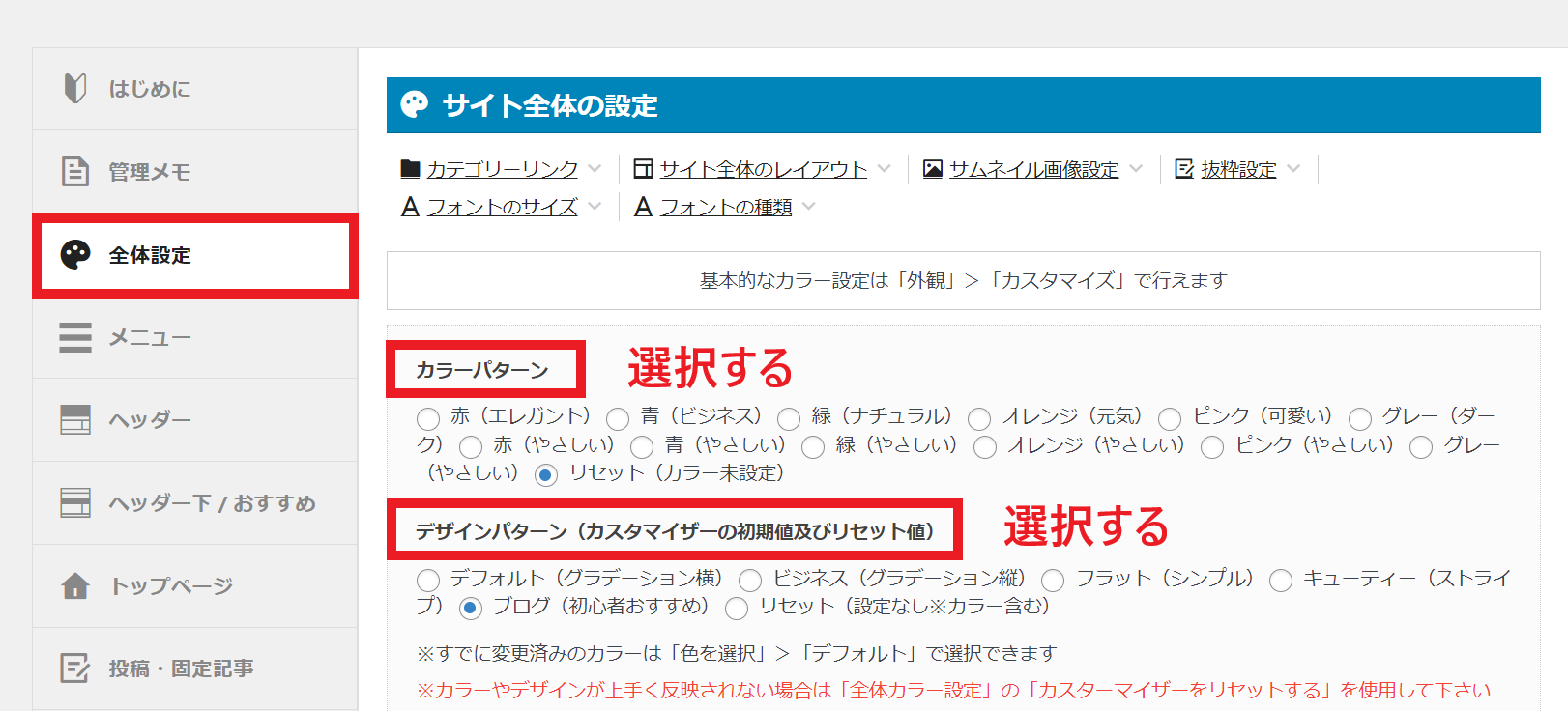Click the memo document icon for 管理メモ
Image resolution: width=1568 pixels, height=711 pixels.
click(75, 171)
